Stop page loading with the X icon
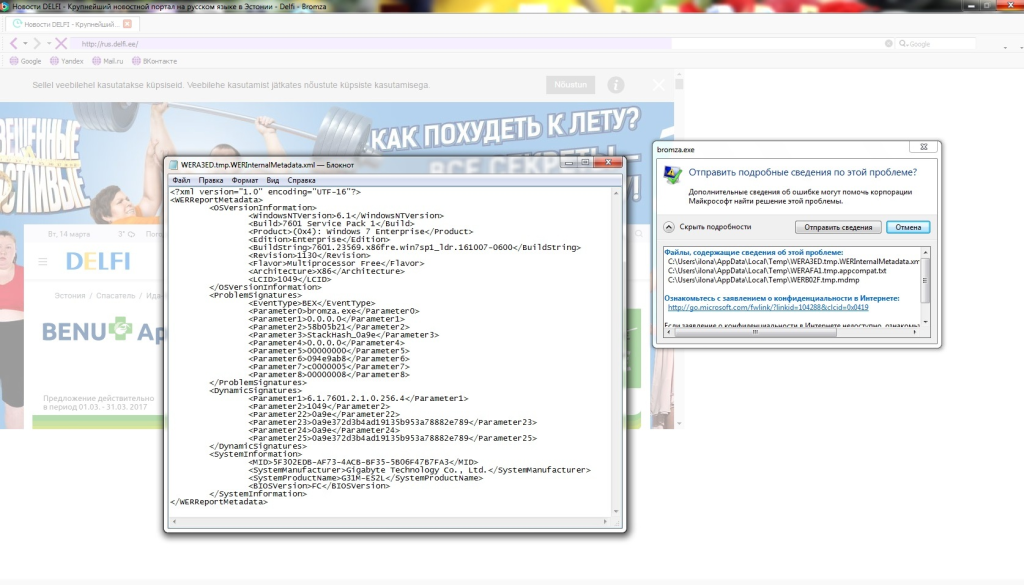This screenshot has height=585, width=1024. [x=61, y=44]
